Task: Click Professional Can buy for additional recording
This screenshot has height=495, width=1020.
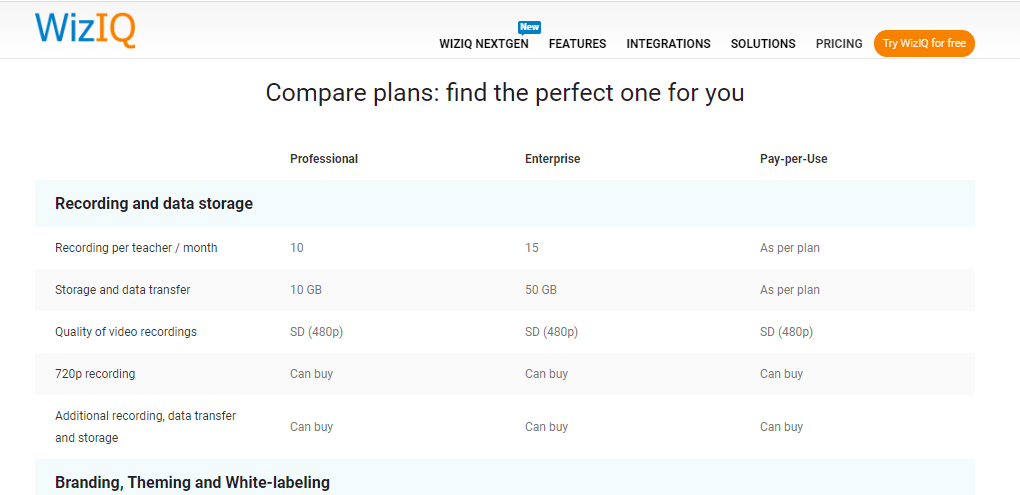Action: pos(312,427)
